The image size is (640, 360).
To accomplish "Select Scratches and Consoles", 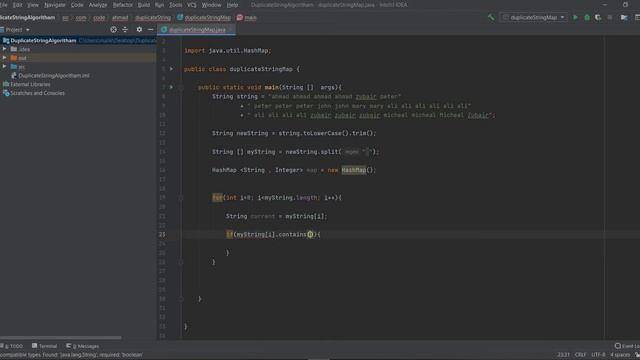I will (37, 93).
